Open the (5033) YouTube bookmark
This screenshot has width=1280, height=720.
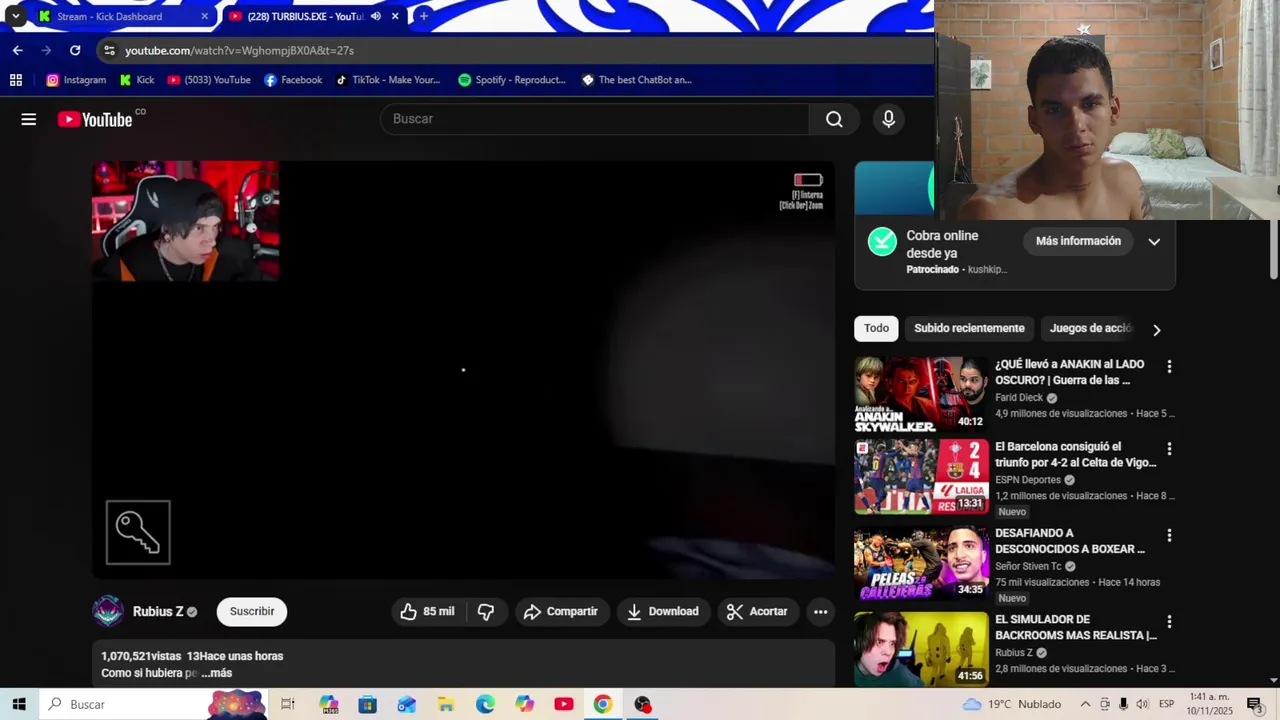tap(209, 80)
